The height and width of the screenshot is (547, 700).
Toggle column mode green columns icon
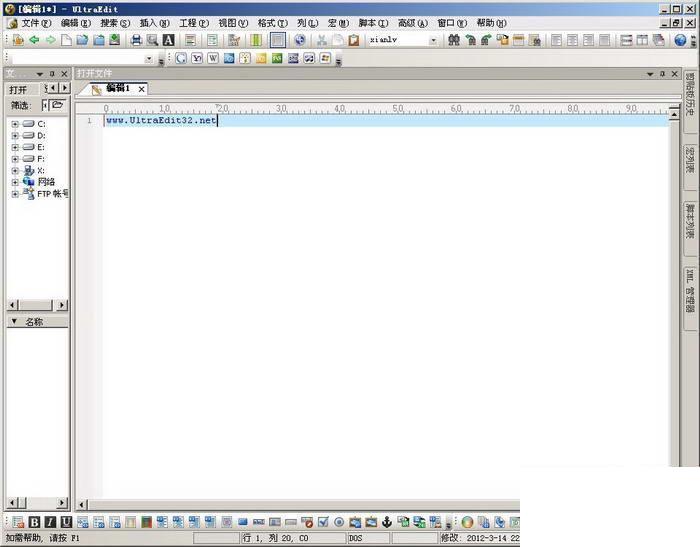point(256,40)
